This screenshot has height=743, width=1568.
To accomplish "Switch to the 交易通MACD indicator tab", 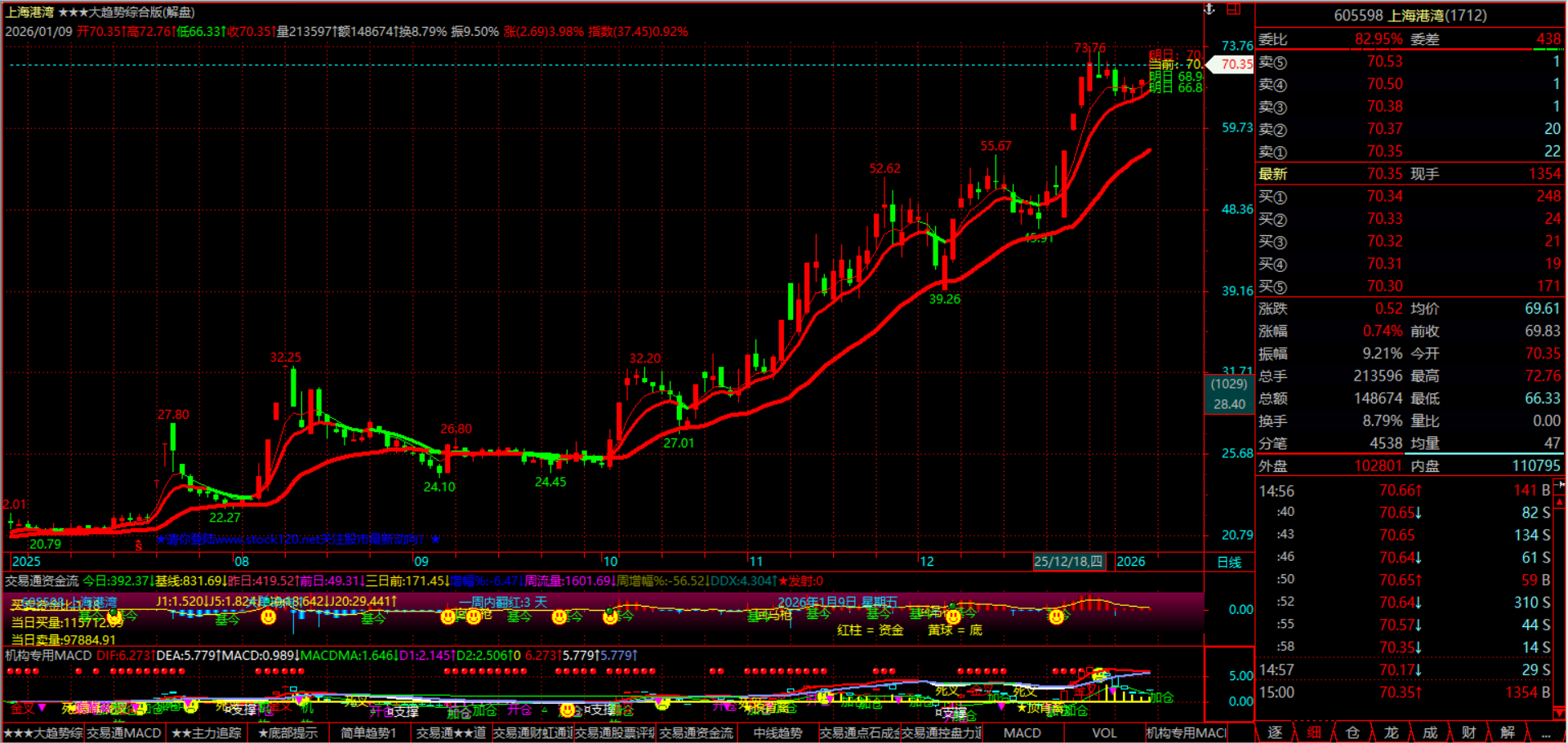I will pos(124,733).
